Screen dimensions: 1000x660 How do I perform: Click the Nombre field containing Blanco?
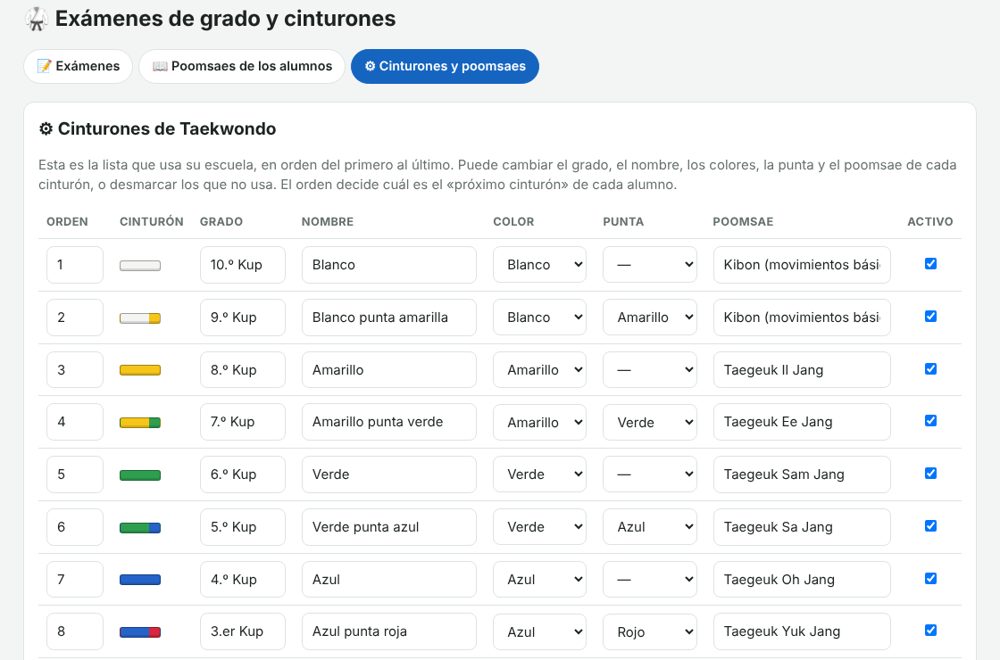389,265
